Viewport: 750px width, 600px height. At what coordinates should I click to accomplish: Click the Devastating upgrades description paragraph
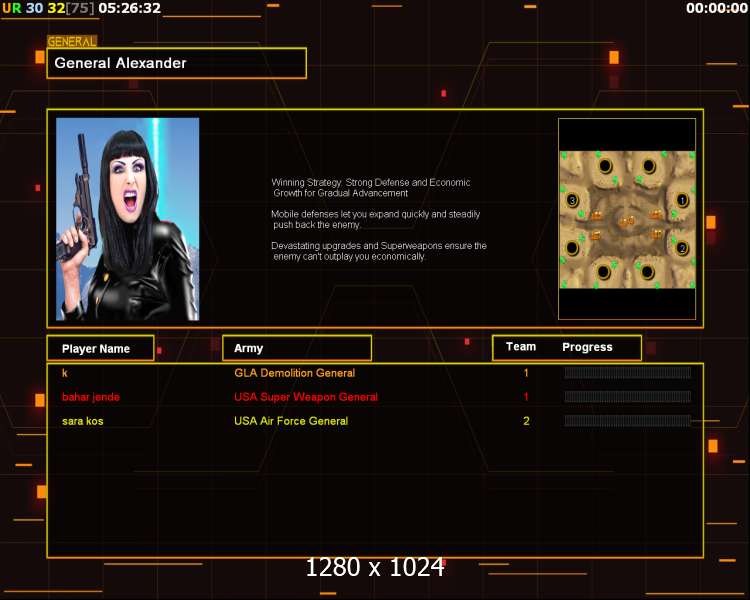click(379, 251)
